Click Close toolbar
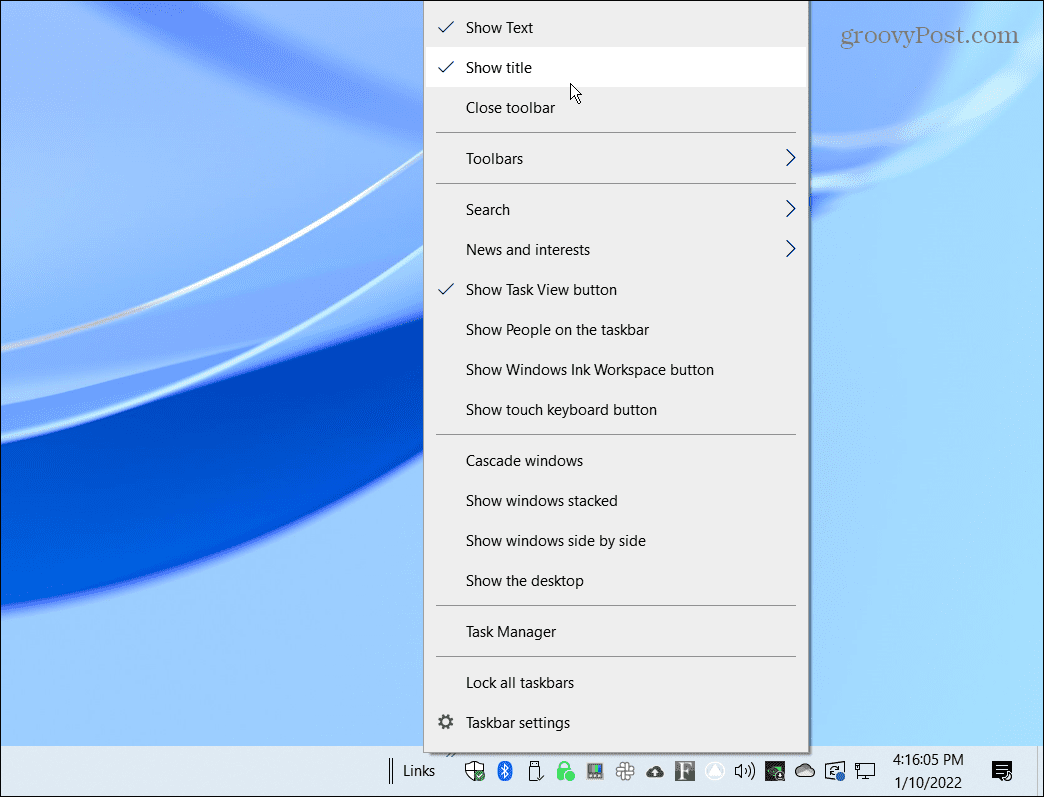The width and height of the screenshot is (1044, 797). 510,107
